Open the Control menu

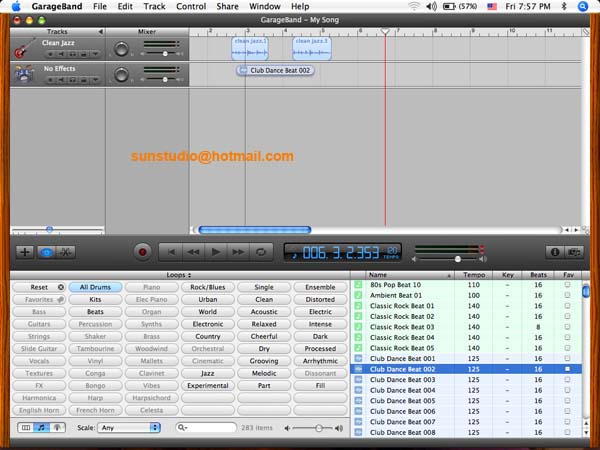(x=191, y=7)
